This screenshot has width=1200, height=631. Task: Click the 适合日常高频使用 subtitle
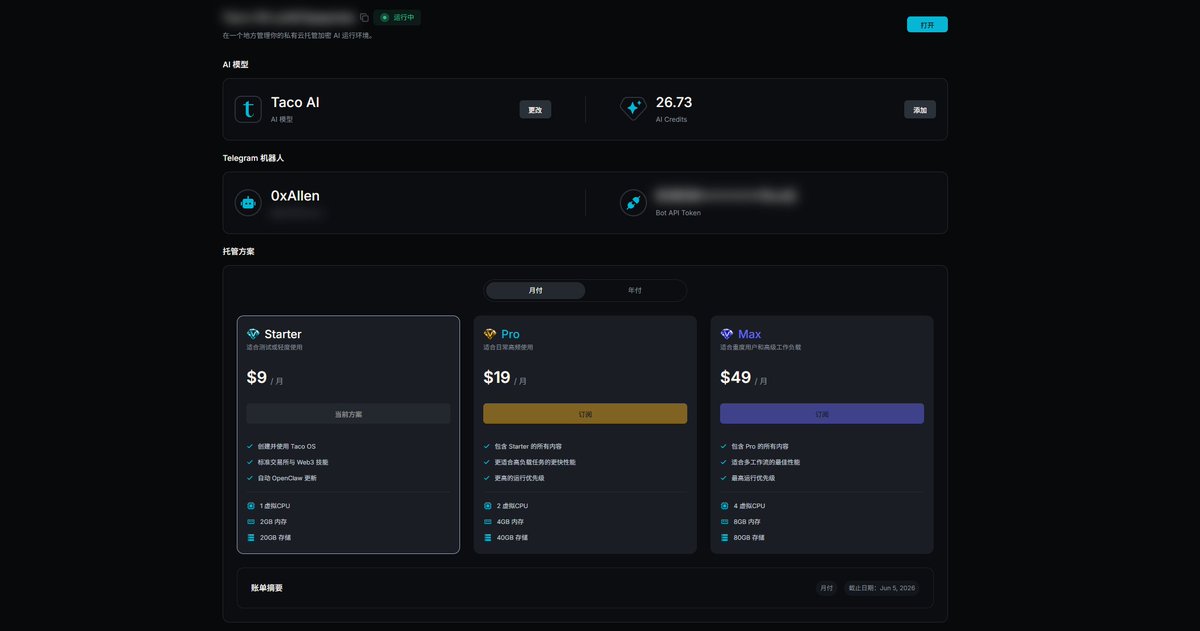coord(508,347)
